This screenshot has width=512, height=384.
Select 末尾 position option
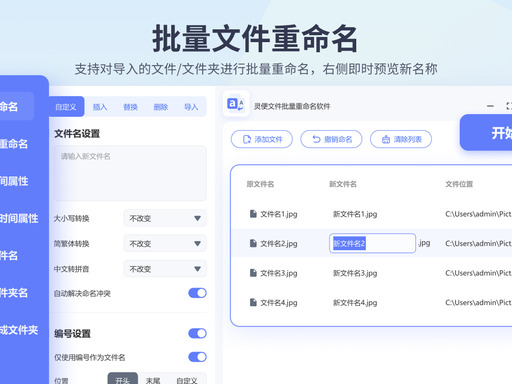[x=153, y=380]
